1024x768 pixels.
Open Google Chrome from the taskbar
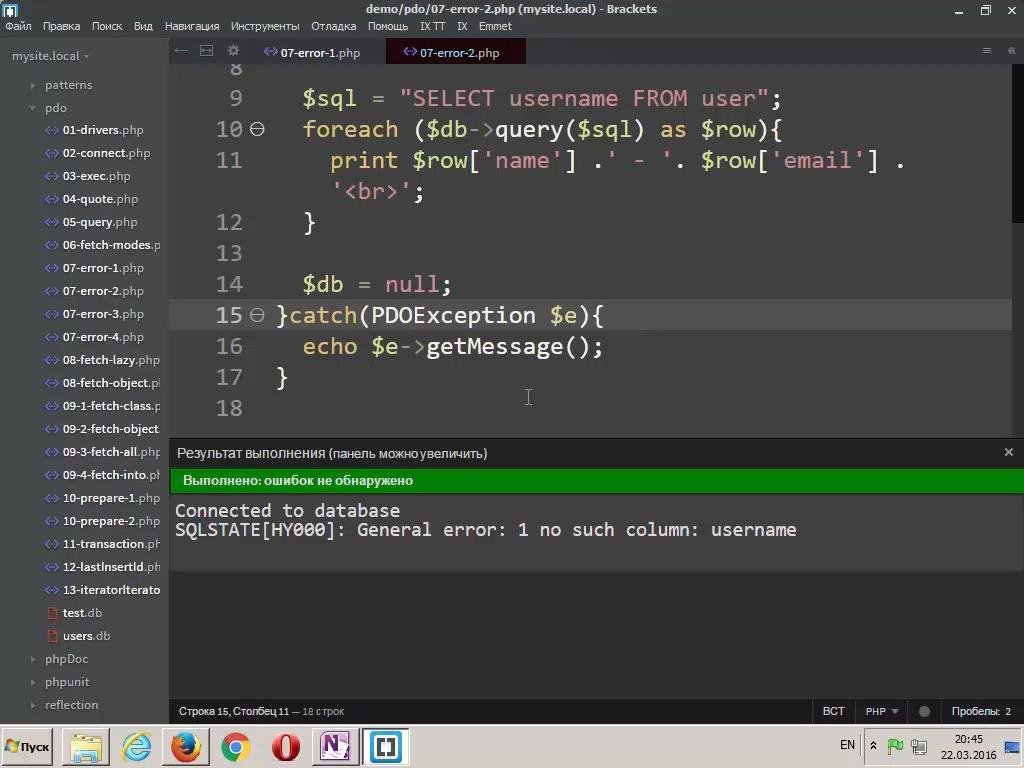[x=236, y=747]
